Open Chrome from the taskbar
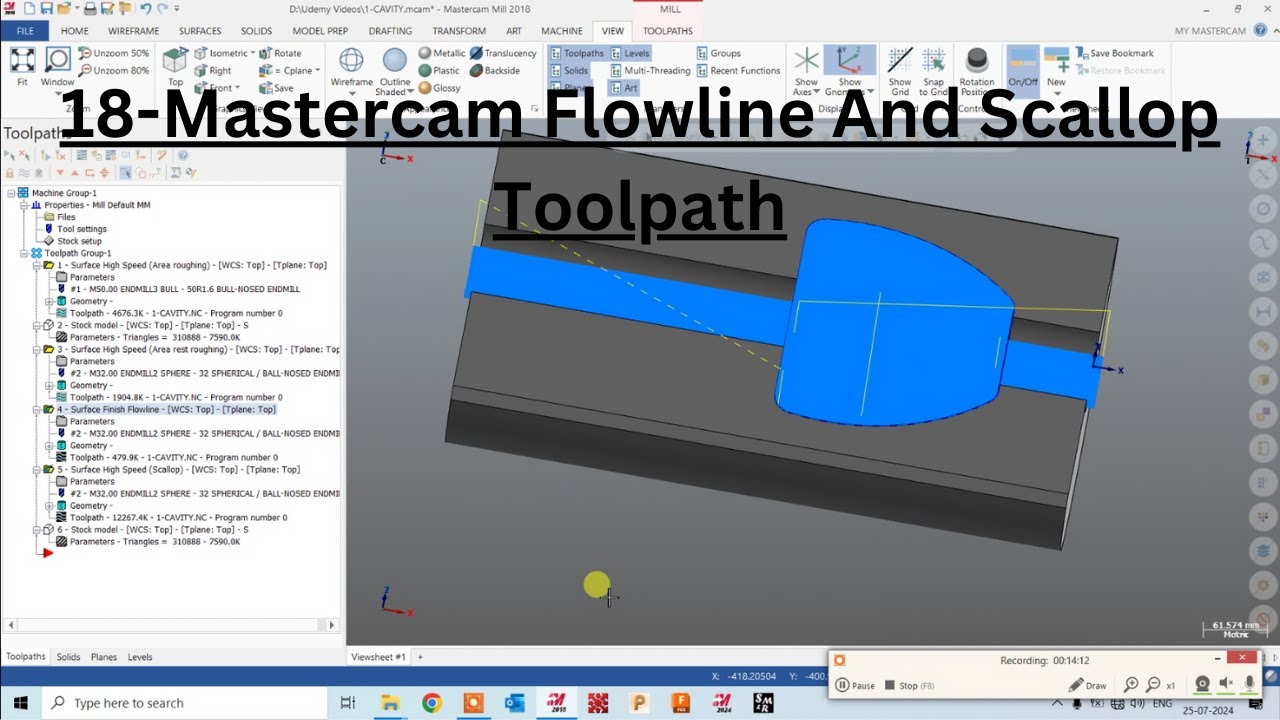The image size is (1280, 720). point(432,703)
